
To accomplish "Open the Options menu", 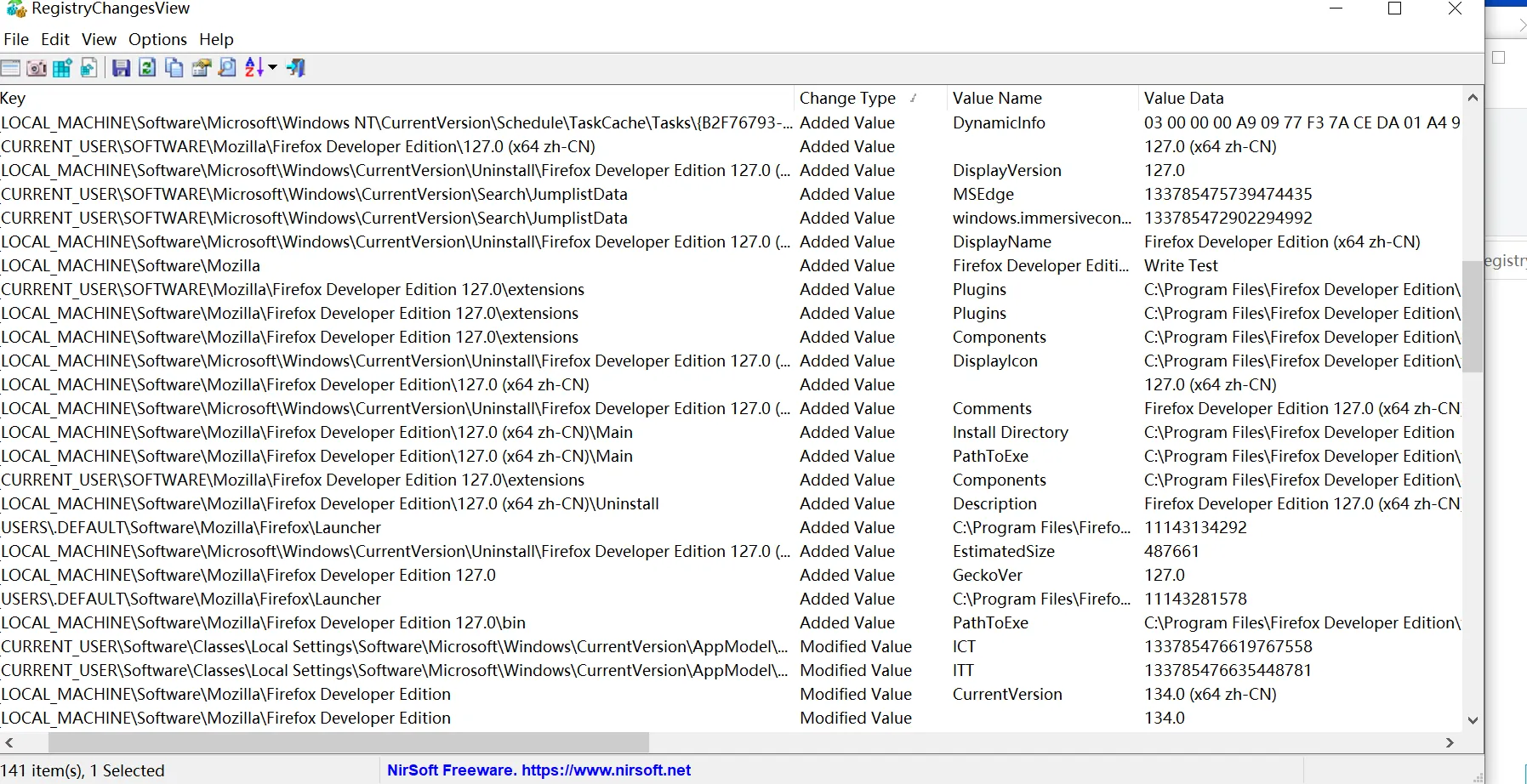I will coord(157,39).
